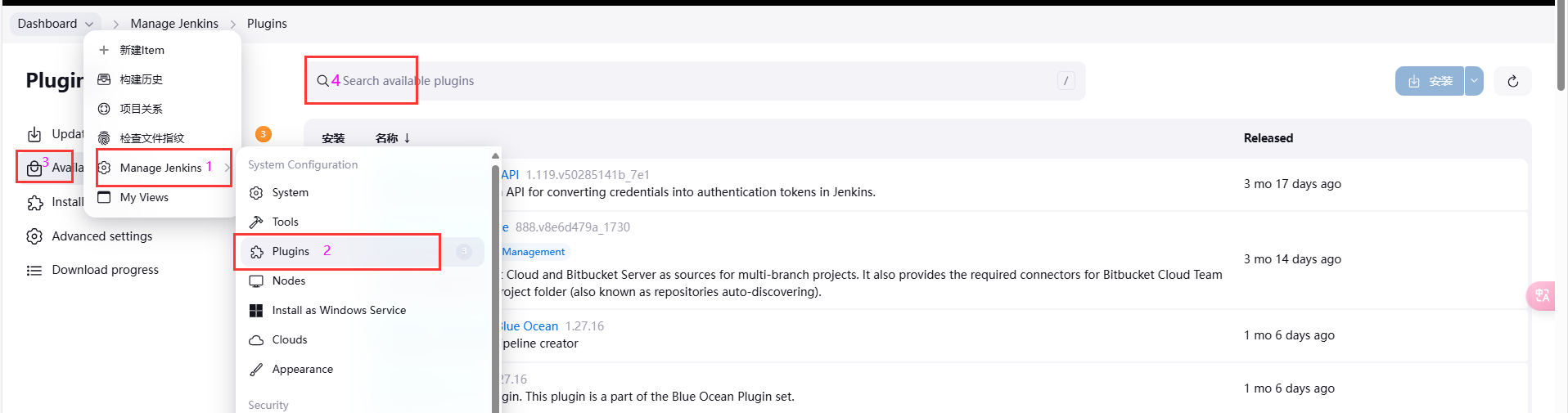Choose 新建Item from Dashboard menu
Viewport: 1568px width, 413px height.
[142, 50]
